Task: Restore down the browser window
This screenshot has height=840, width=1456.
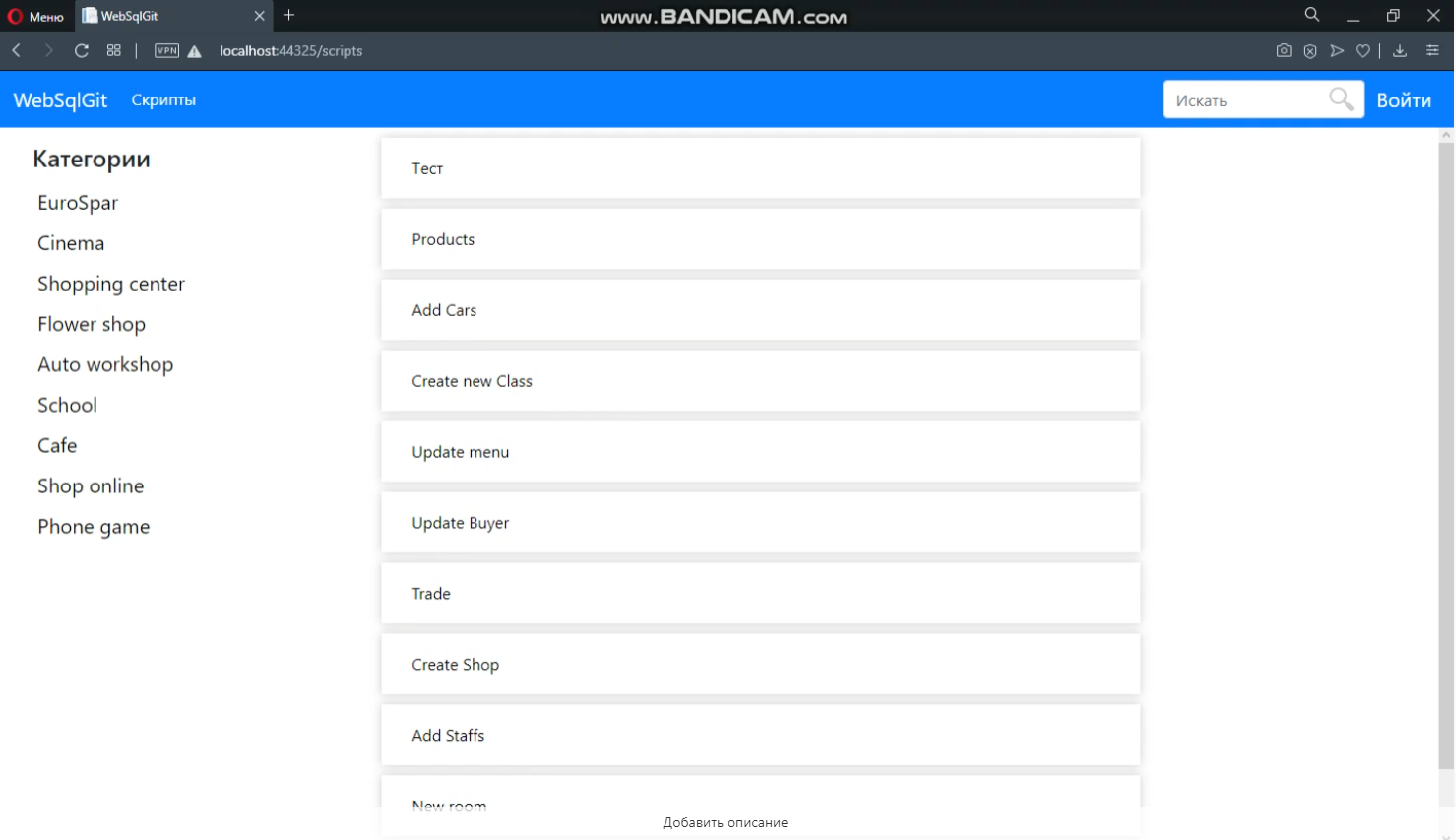Action: (x=1393, y=16)
